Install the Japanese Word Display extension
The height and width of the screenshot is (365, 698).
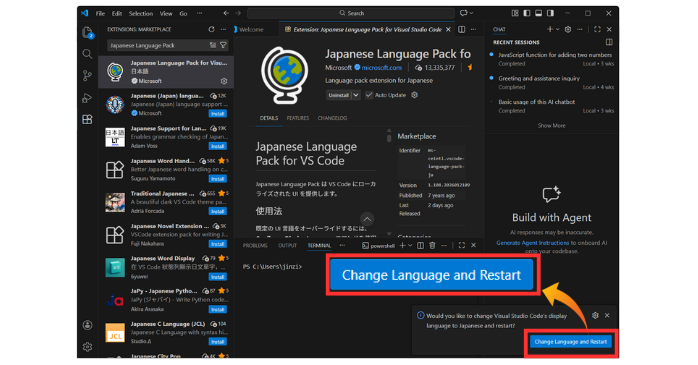[218, 276]
